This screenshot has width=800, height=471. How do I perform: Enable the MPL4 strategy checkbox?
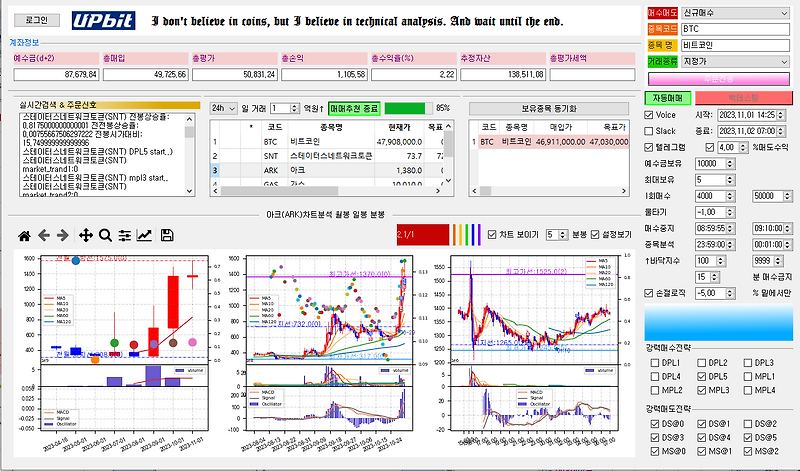pyautogui.click(x=748, y=390)
